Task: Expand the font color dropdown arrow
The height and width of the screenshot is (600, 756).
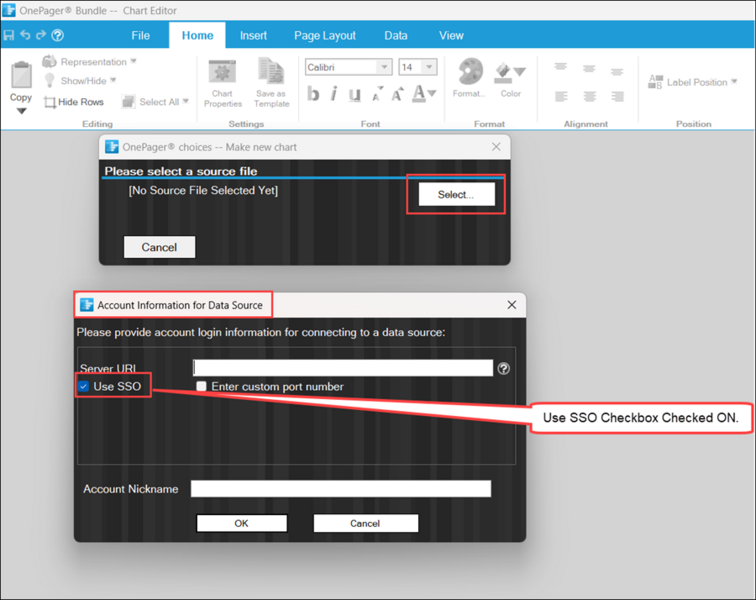Action: pos(432,94)
